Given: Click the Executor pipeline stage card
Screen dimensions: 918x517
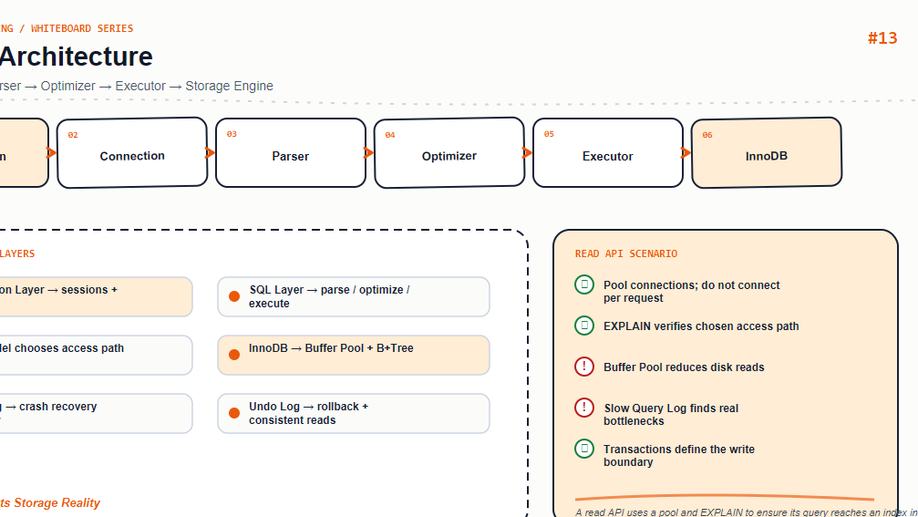Looking at the screenshot, I should tap(608, 153).
